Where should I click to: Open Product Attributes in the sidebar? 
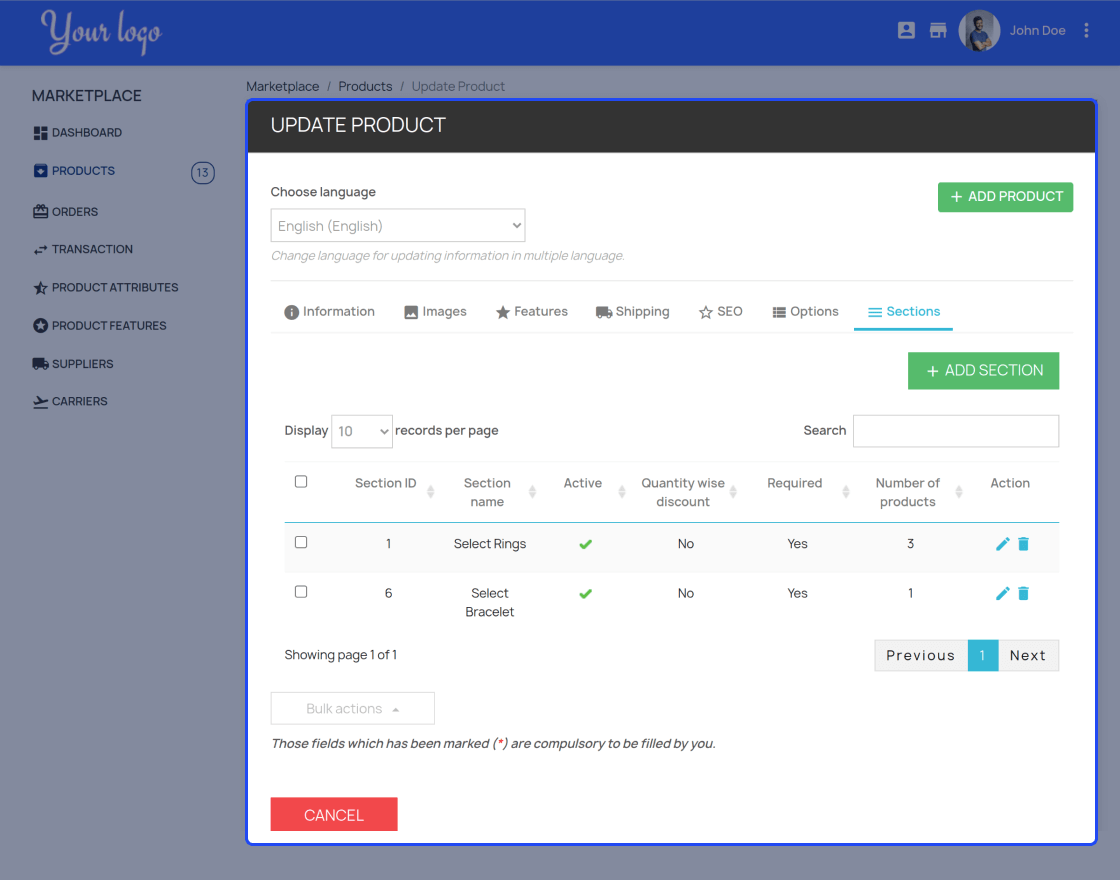click(x=106, y=287)
